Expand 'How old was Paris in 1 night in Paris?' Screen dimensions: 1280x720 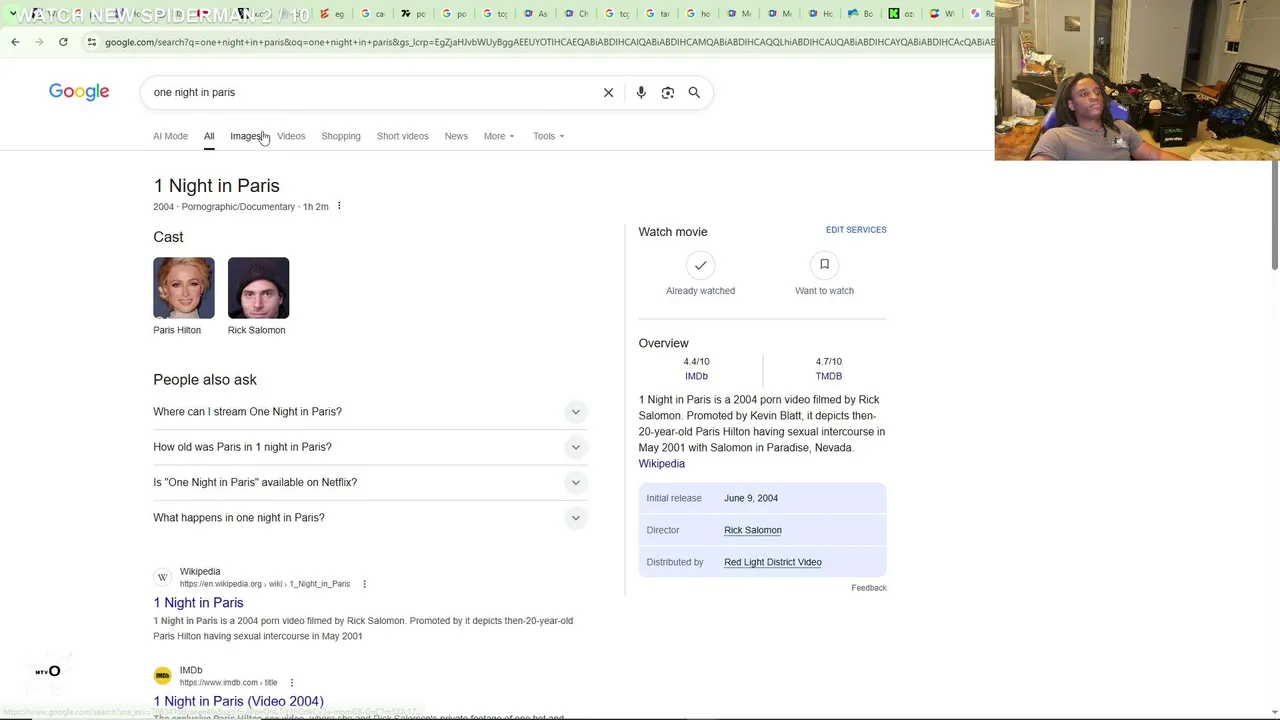(x=370, y=447)
